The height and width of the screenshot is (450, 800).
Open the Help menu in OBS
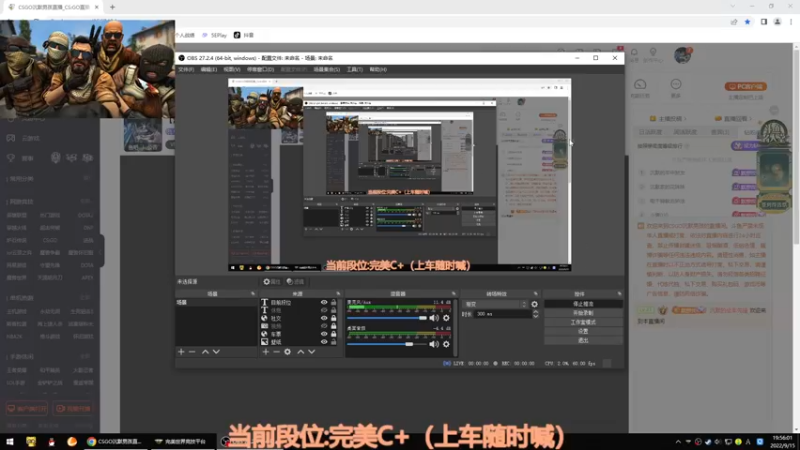point(378,69)
